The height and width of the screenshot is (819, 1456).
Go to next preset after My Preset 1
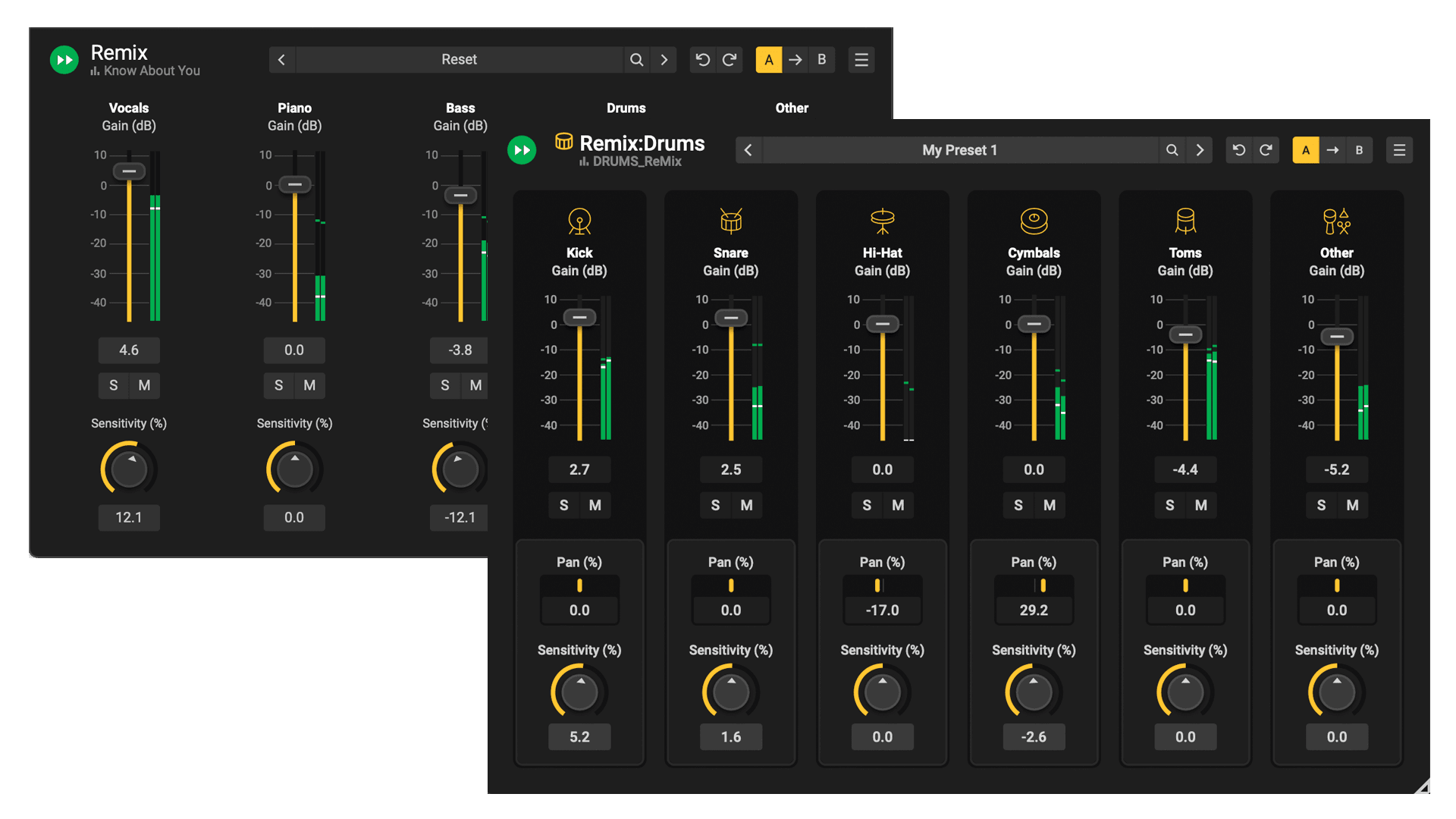[x=1200, y=150]
